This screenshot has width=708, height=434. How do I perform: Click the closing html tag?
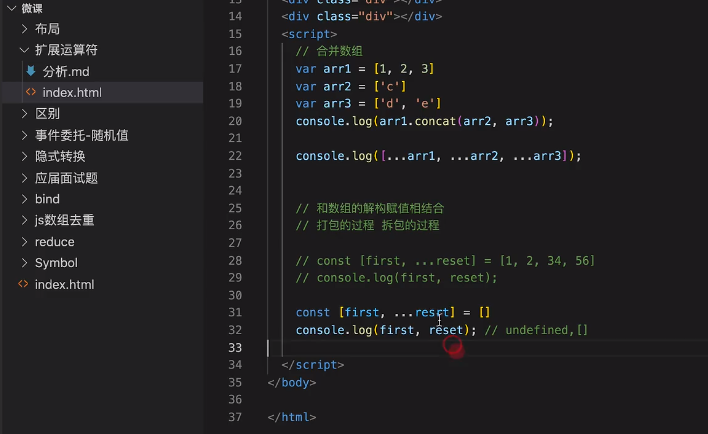[x=292, y=417]
